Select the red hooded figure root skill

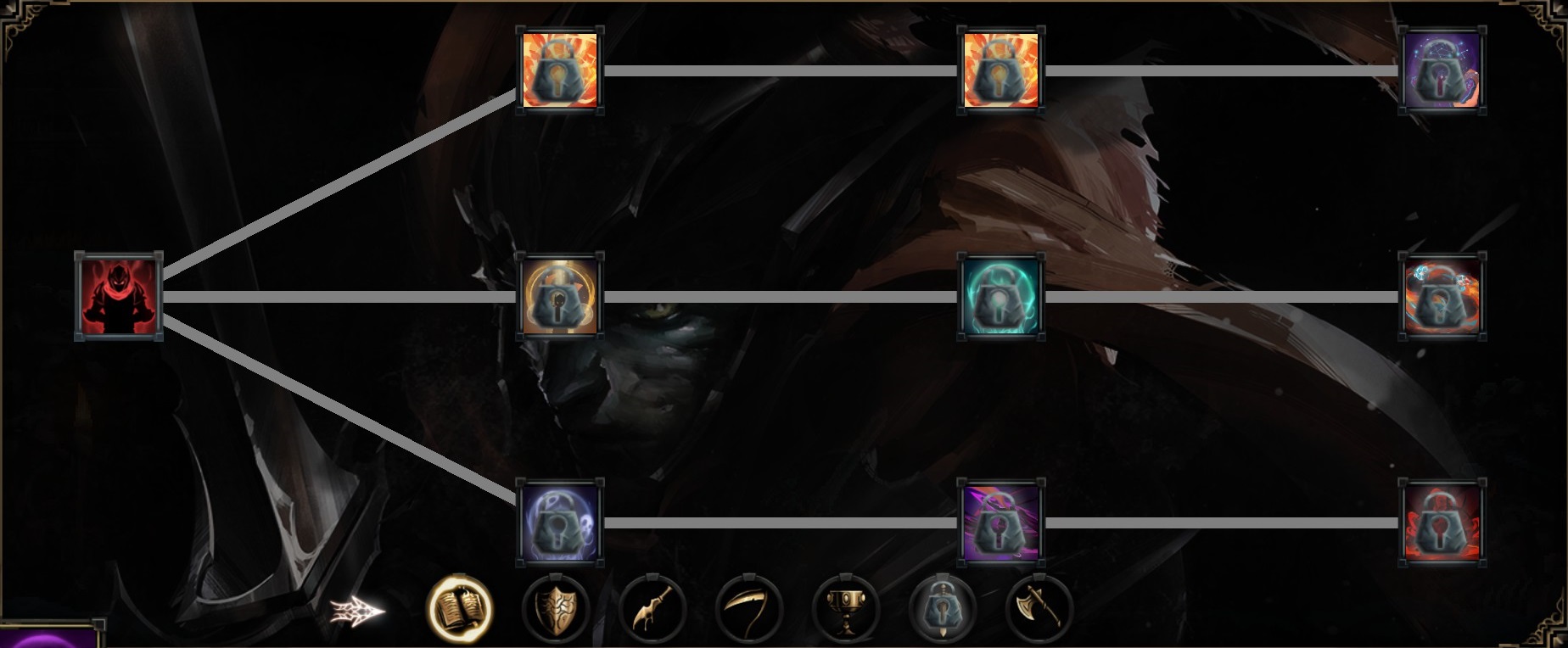pos(119,297)
